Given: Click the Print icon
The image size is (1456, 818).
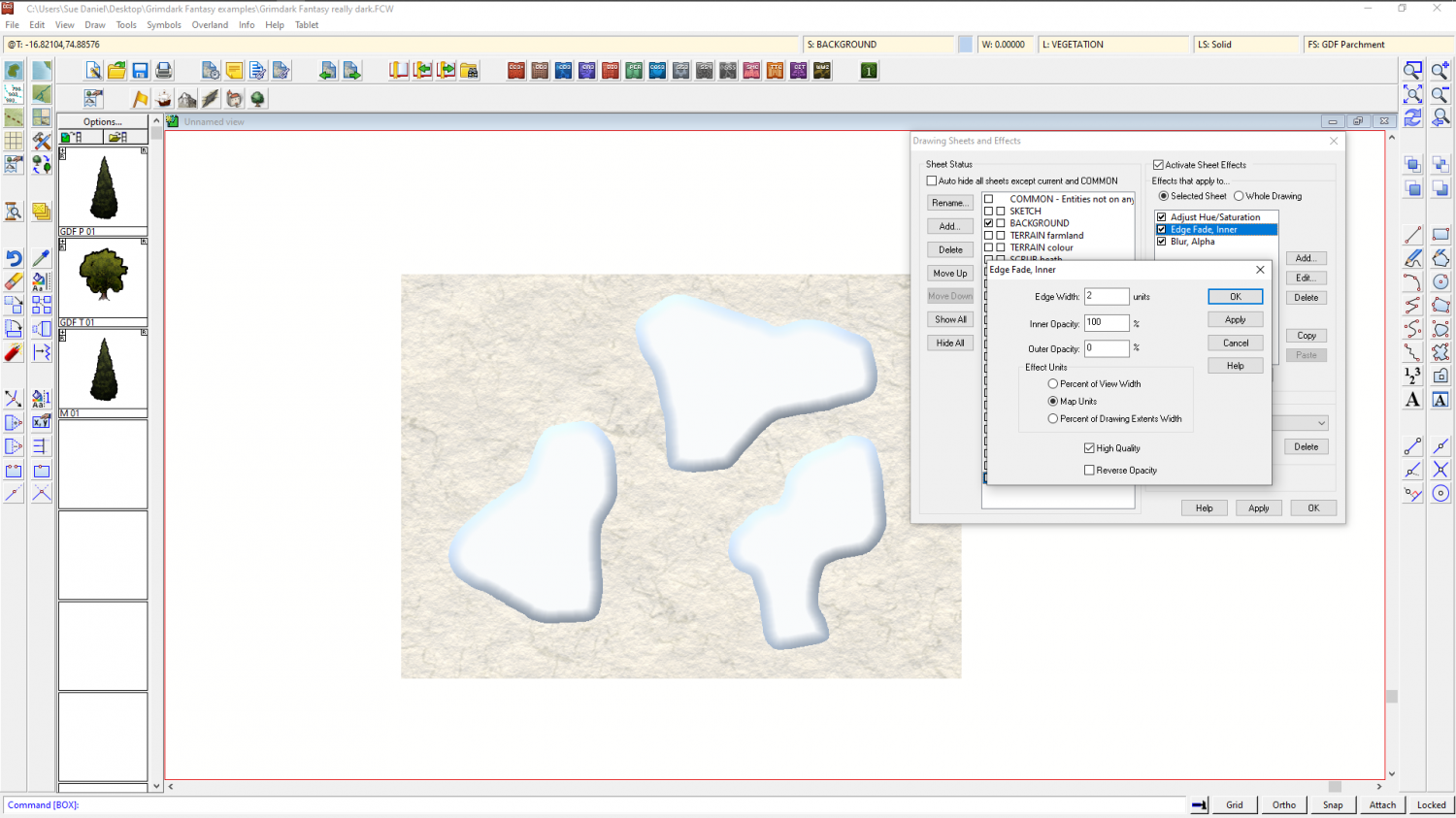Looking at the screenshot, I should (x=163, y=71).
